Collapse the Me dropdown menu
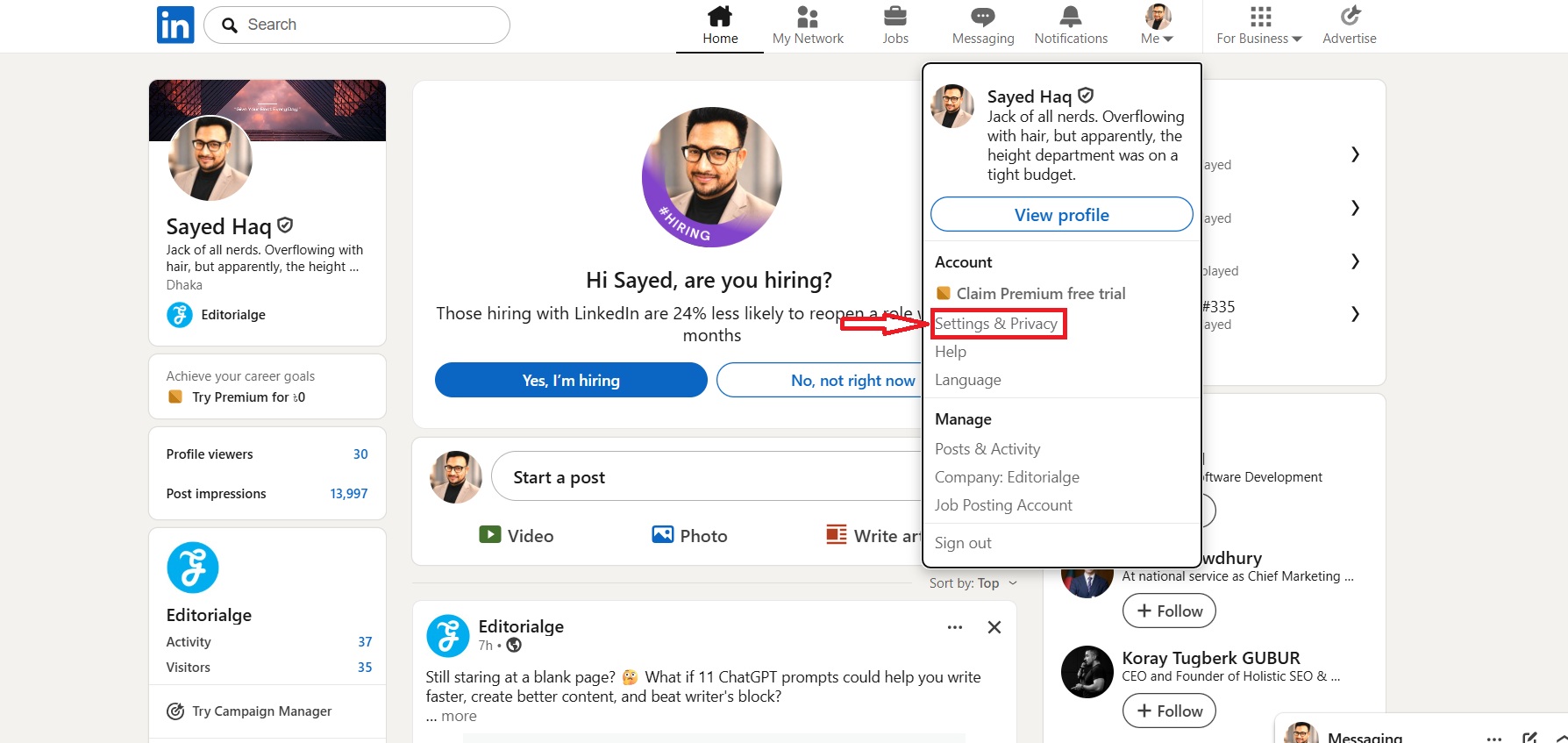 (x=1158, y=25)
